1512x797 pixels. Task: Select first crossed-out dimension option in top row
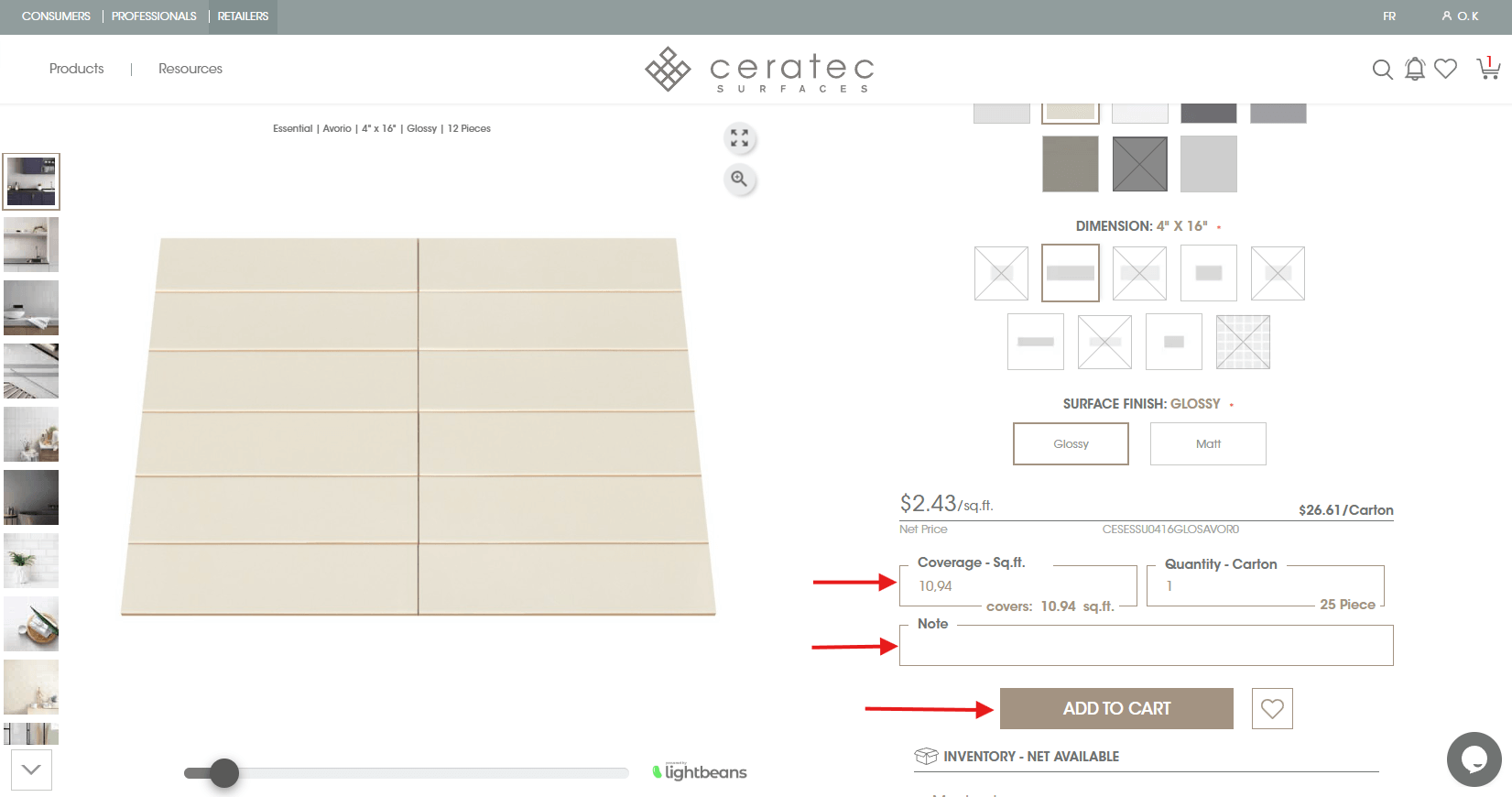click(1002, 273)
